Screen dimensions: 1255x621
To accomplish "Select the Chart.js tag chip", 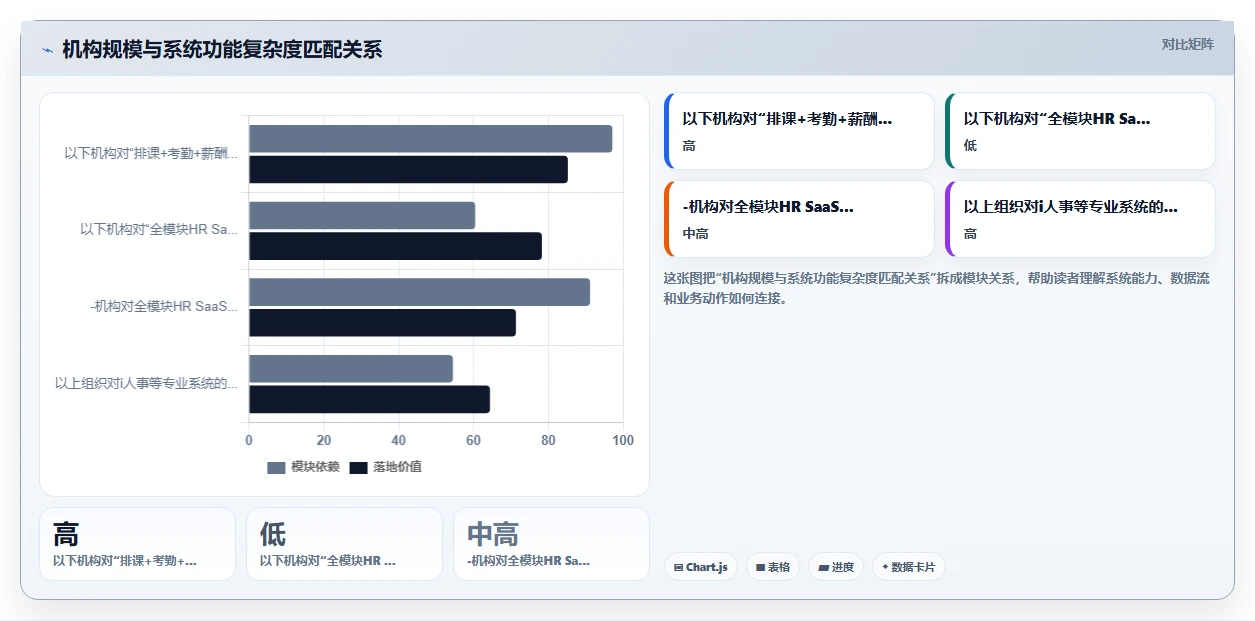I will click(x=701, y=567).
